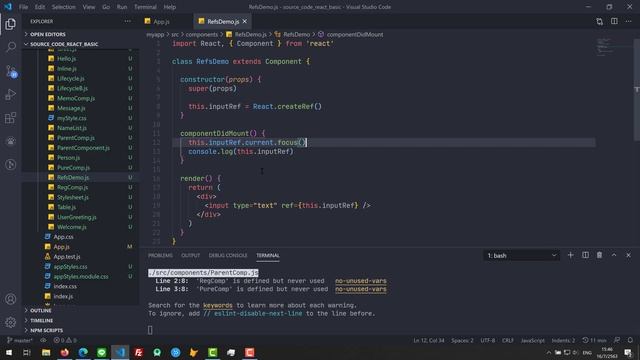Close the terminal panel
The width and height of the screenshot is (640, 360).
pos(629,255)
